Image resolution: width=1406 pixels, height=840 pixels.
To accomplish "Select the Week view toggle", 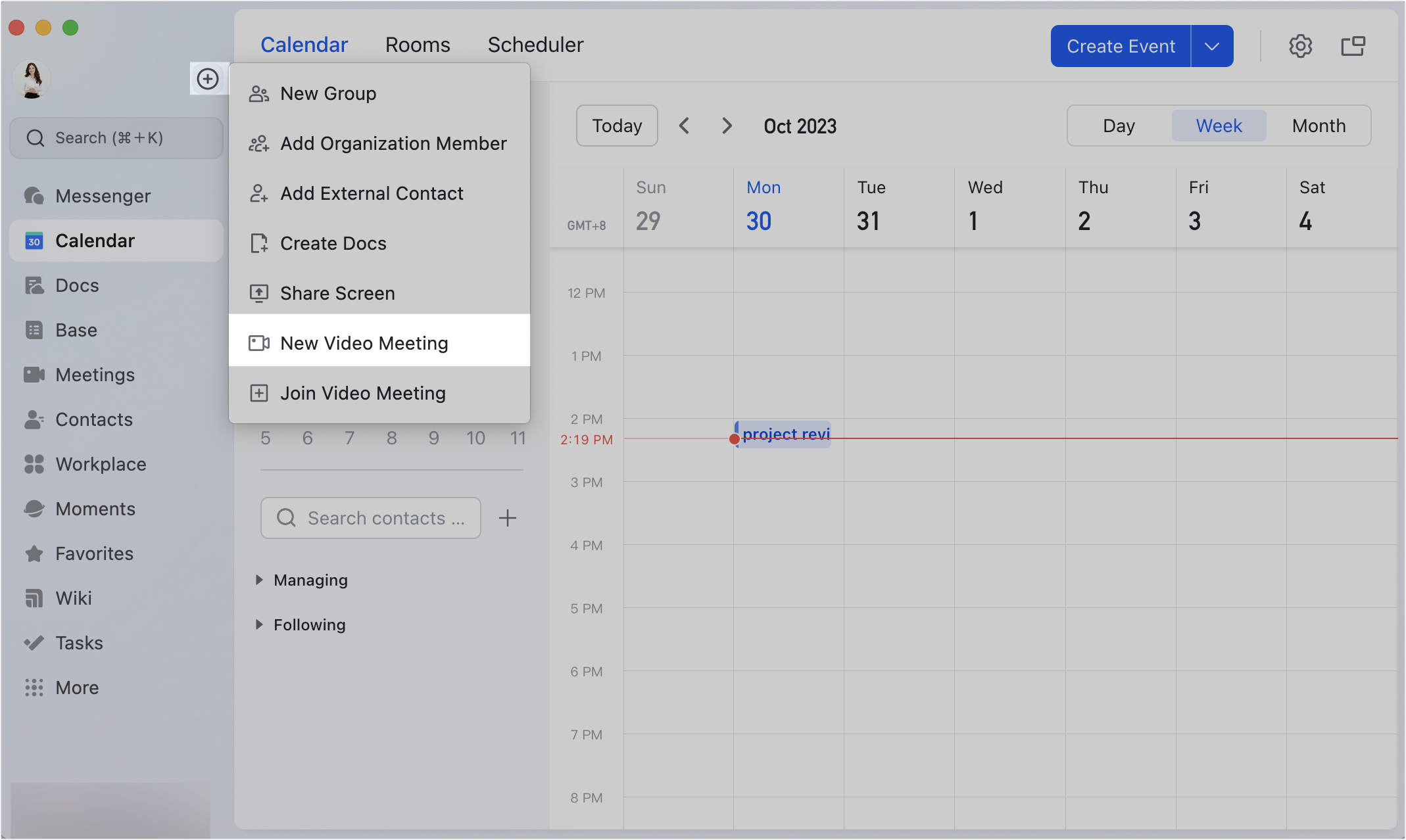I will (1218, 126).
